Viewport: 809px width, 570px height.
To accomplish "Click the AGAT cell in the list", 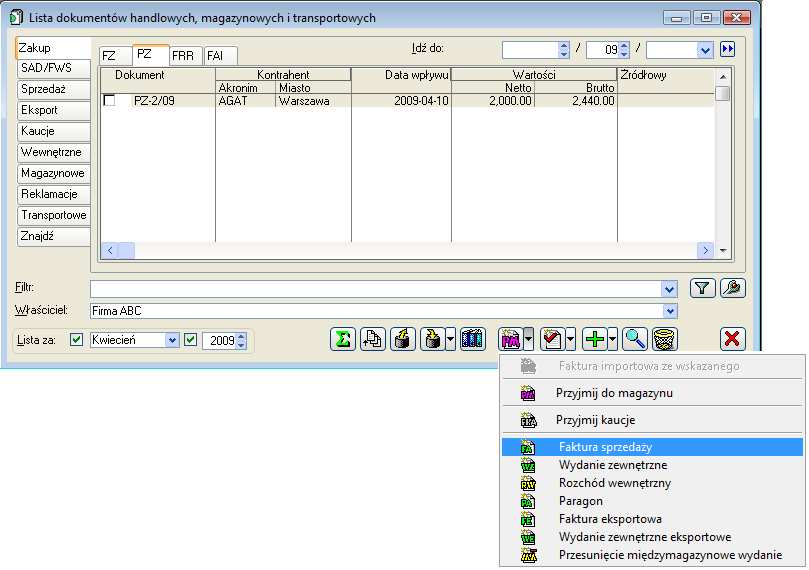I will pyautogui.click(x=245, y=101).
